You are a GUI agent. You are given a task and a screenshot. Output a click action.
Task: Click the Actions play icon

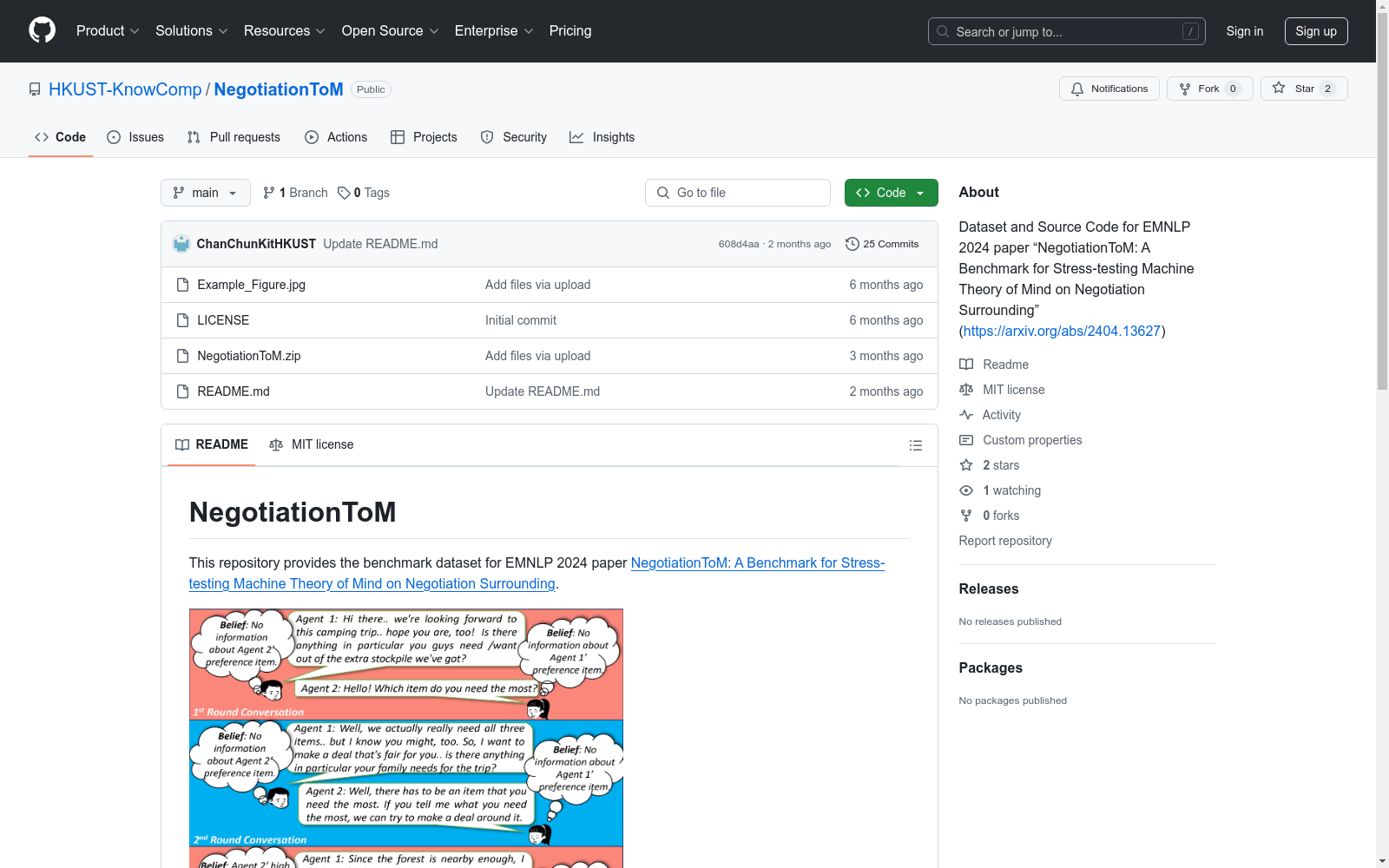point(312,137)
